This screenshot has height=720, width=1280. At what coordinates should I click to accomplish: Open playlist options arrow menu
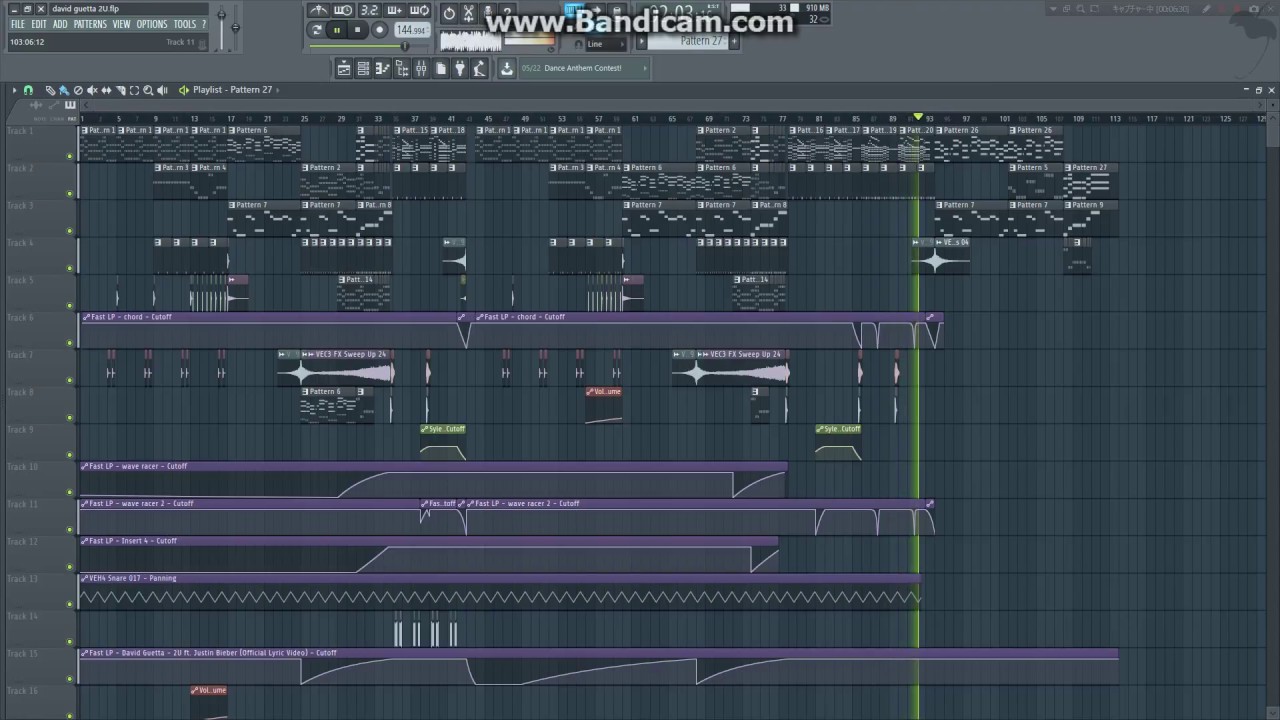(14, 90)
